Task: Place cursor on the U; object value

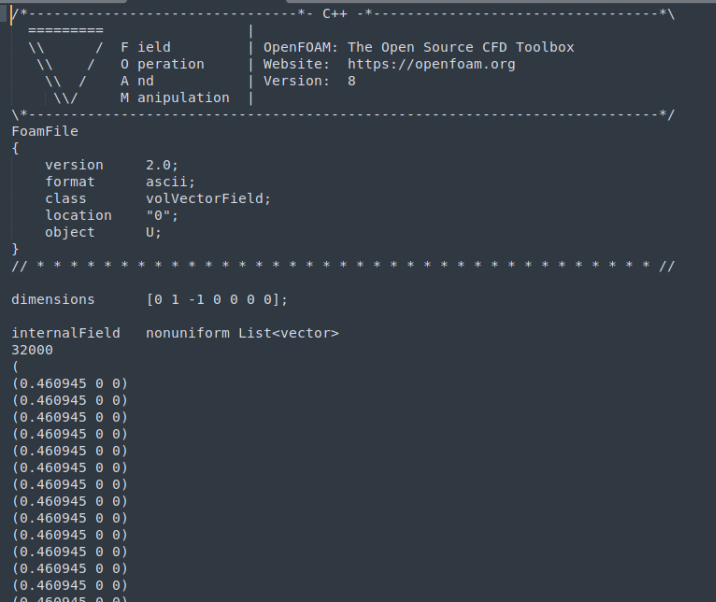Action: (153, 232)
